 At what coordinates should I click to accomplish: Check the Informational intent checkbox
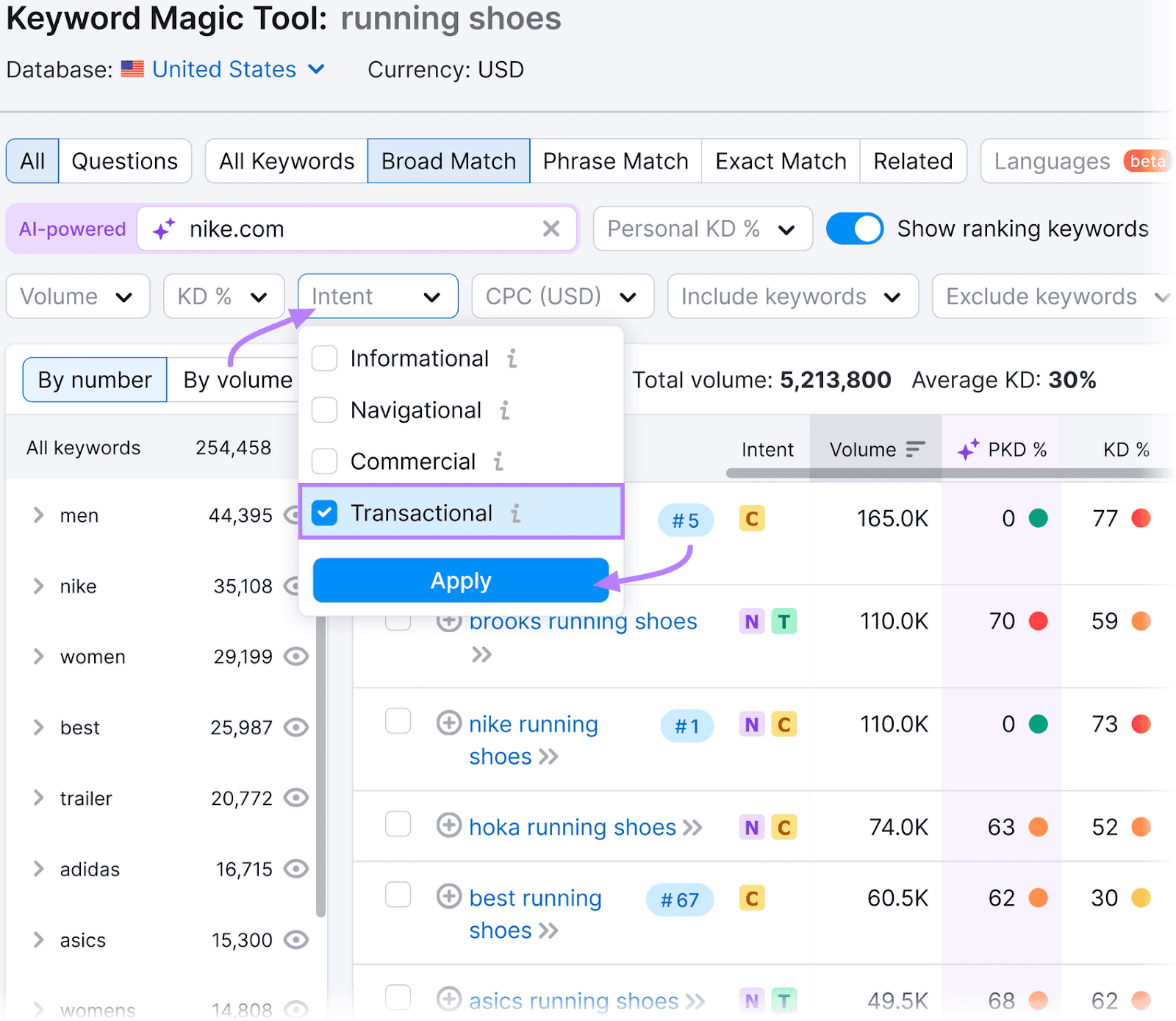coord(324,359)
